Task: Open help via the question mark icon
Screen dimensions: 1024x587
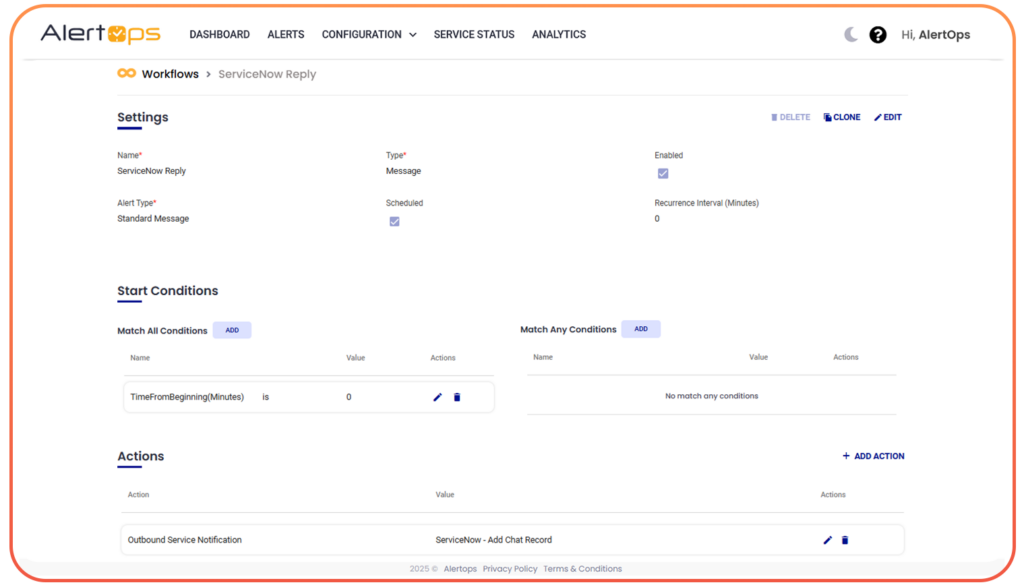Action: 878,34
